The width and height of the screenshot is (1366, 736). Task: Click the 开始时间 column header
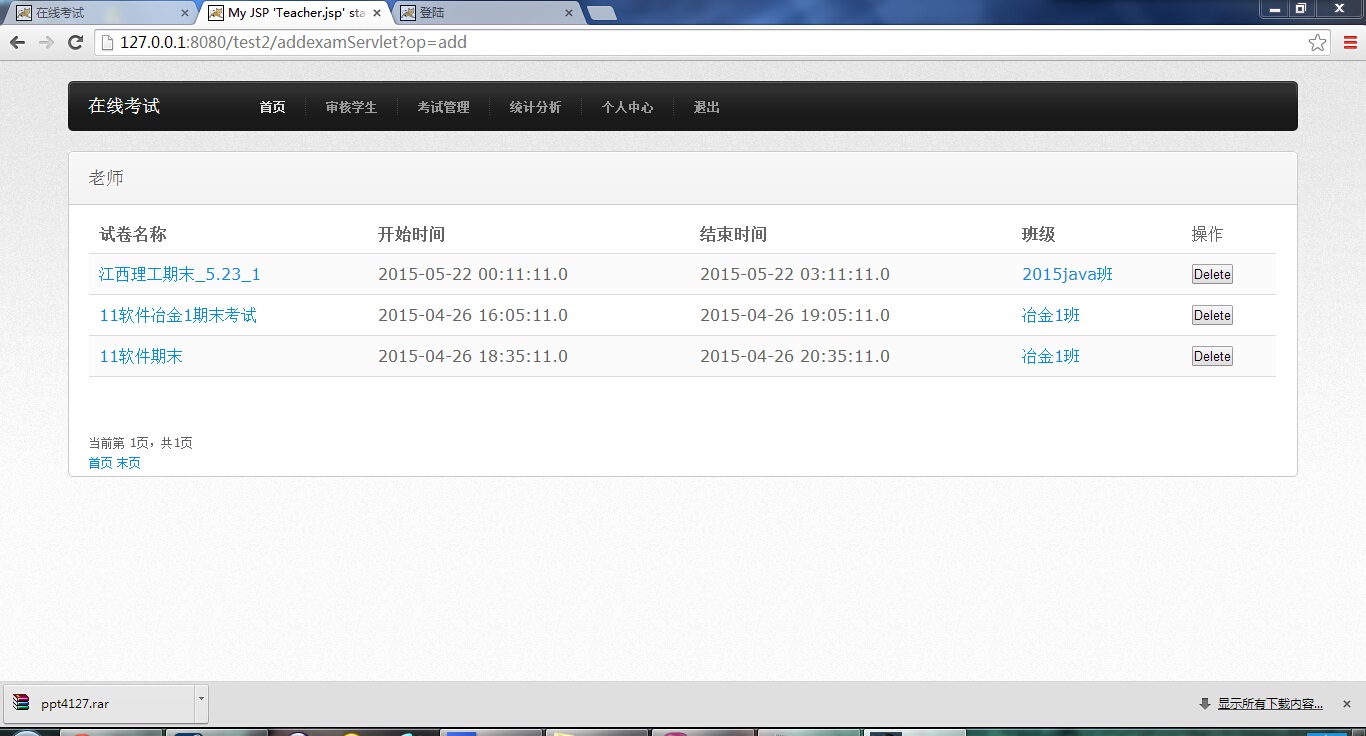click(411, 234)
